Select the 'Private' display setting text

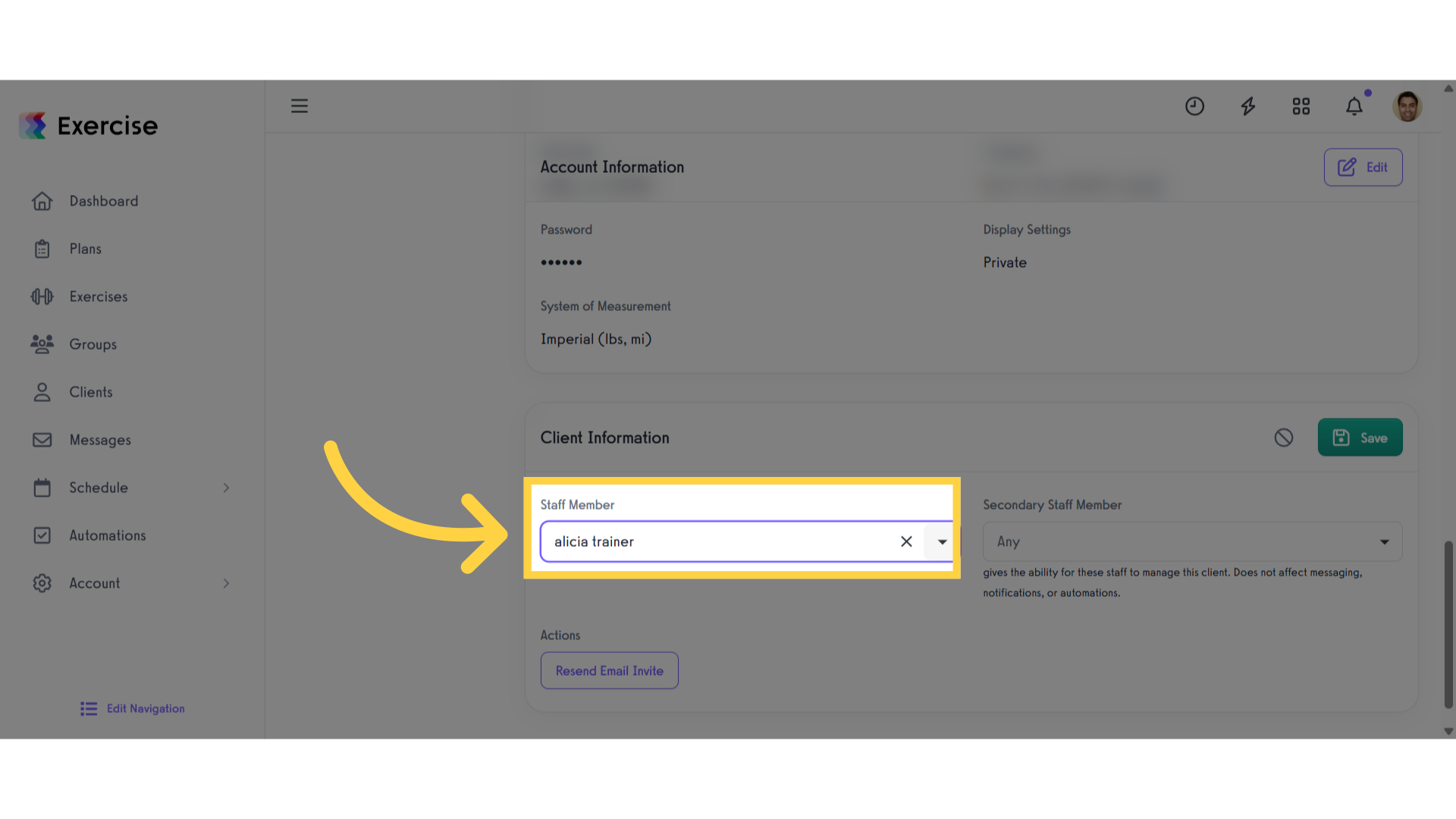tap(1005, 262)
